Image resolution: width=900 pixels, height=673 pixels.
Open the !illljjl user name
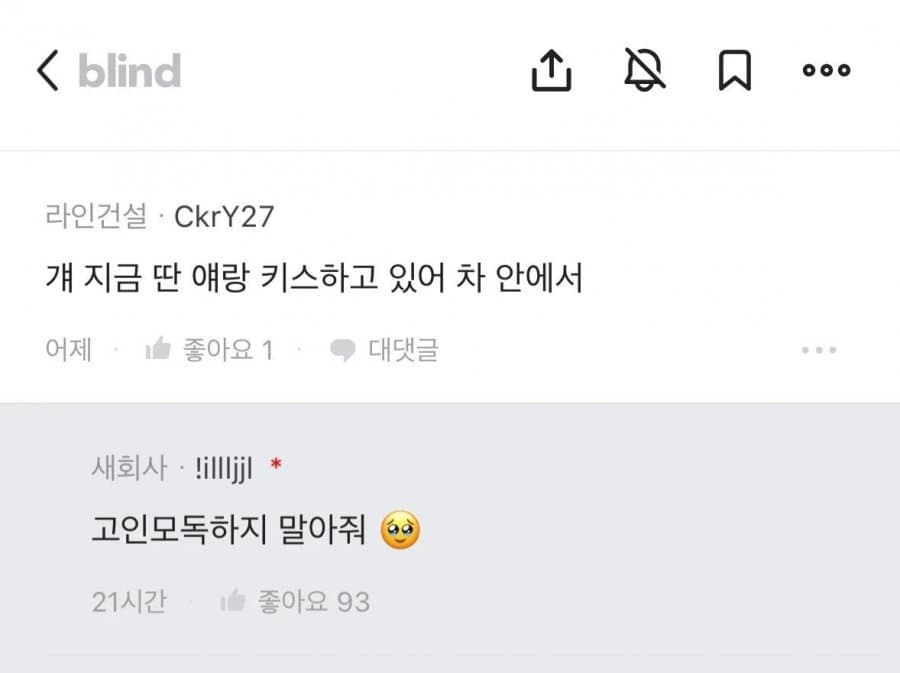tap(224, 467)
